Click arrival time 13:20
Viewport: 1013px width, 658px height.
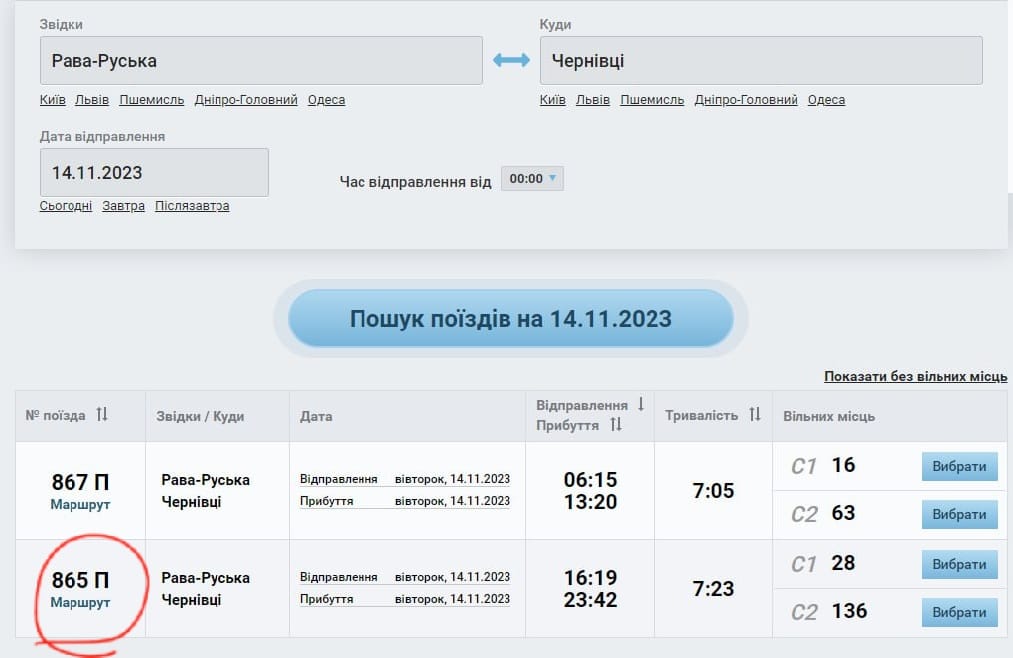[x=590, y=502]
